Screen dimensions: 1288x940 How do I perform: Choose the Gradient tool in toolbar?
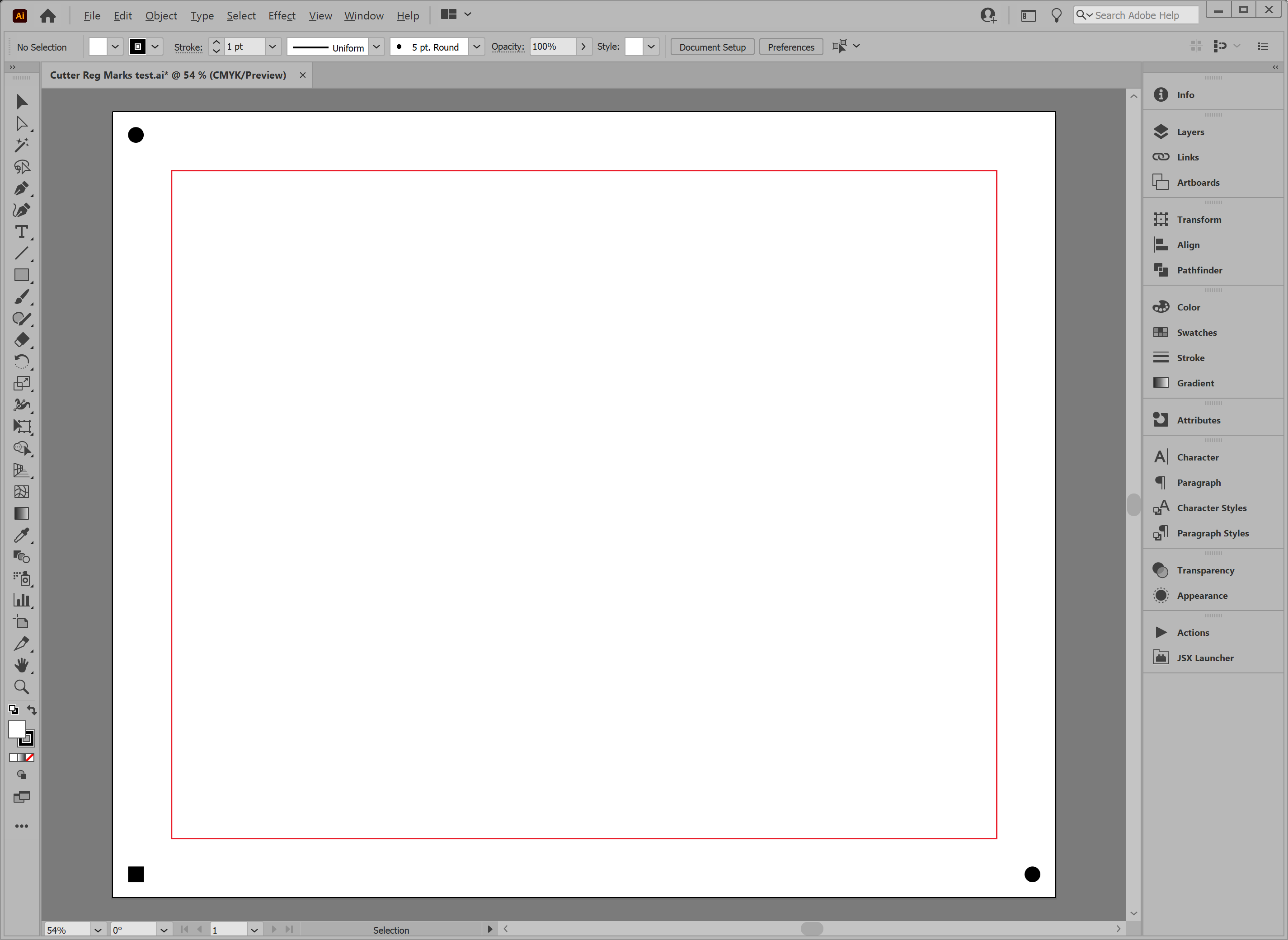tap(22, 513)
